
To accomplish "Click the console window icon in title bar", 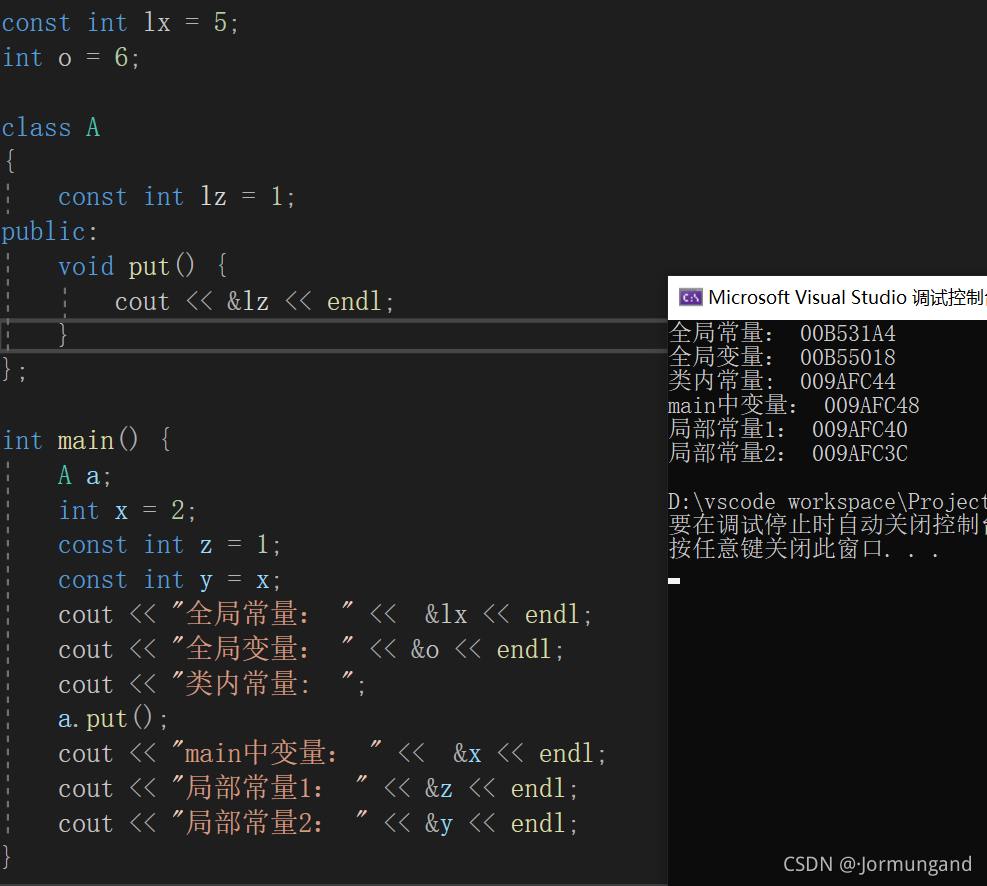I will point(691,297).
